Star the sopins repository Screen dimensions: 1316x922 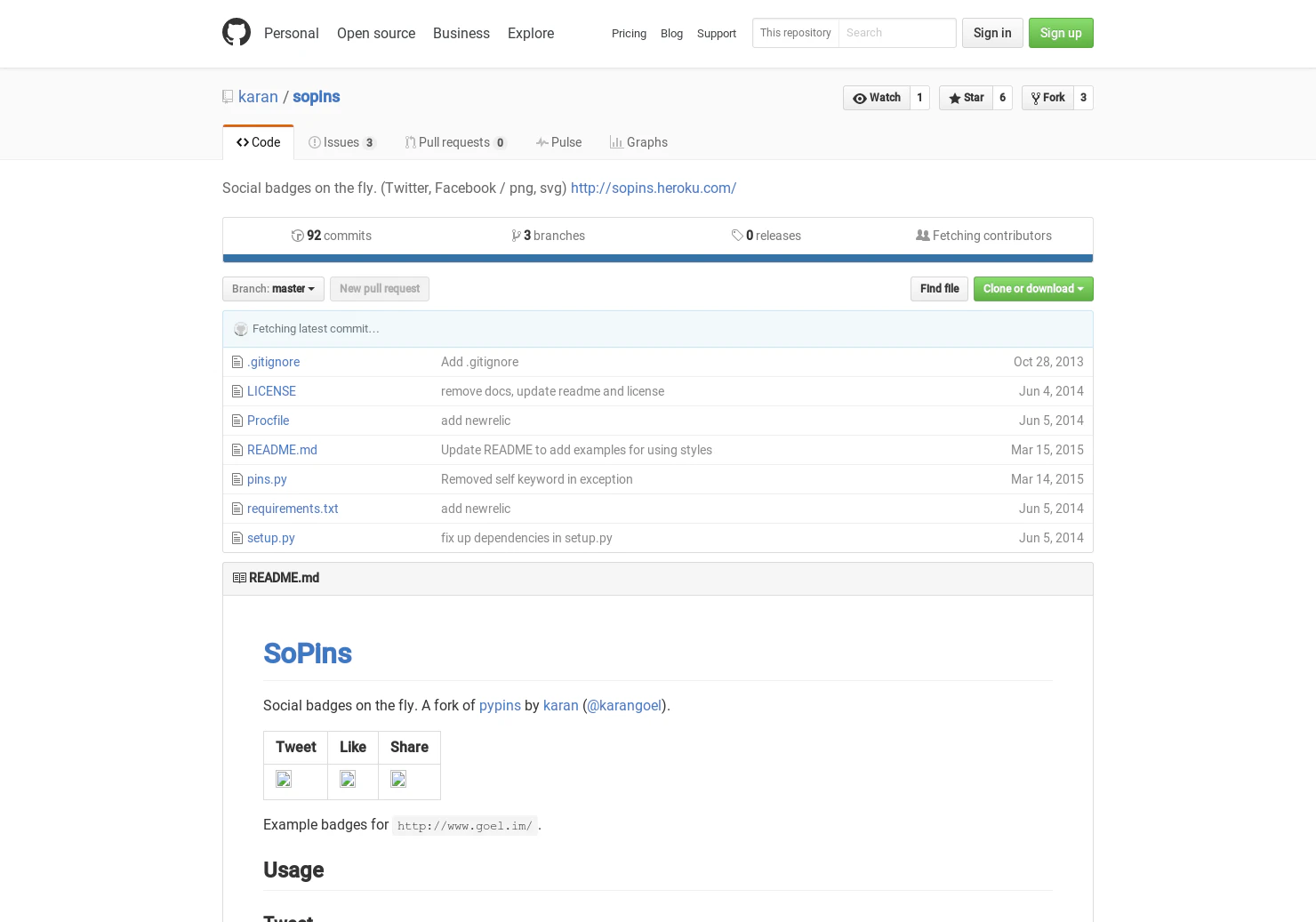966,98
